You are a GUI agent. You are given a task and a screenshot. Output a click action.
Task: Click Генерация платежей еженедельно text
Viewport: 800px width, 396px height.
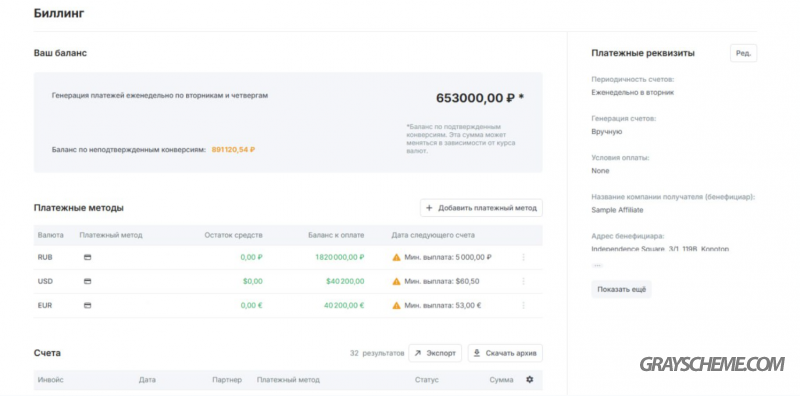point(160,95)
